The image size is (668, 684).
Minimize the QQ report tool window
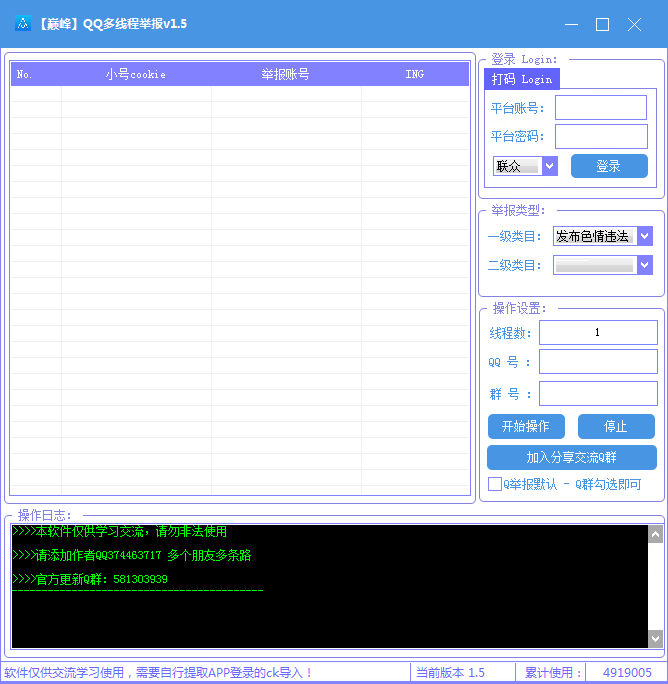point(571,24)
